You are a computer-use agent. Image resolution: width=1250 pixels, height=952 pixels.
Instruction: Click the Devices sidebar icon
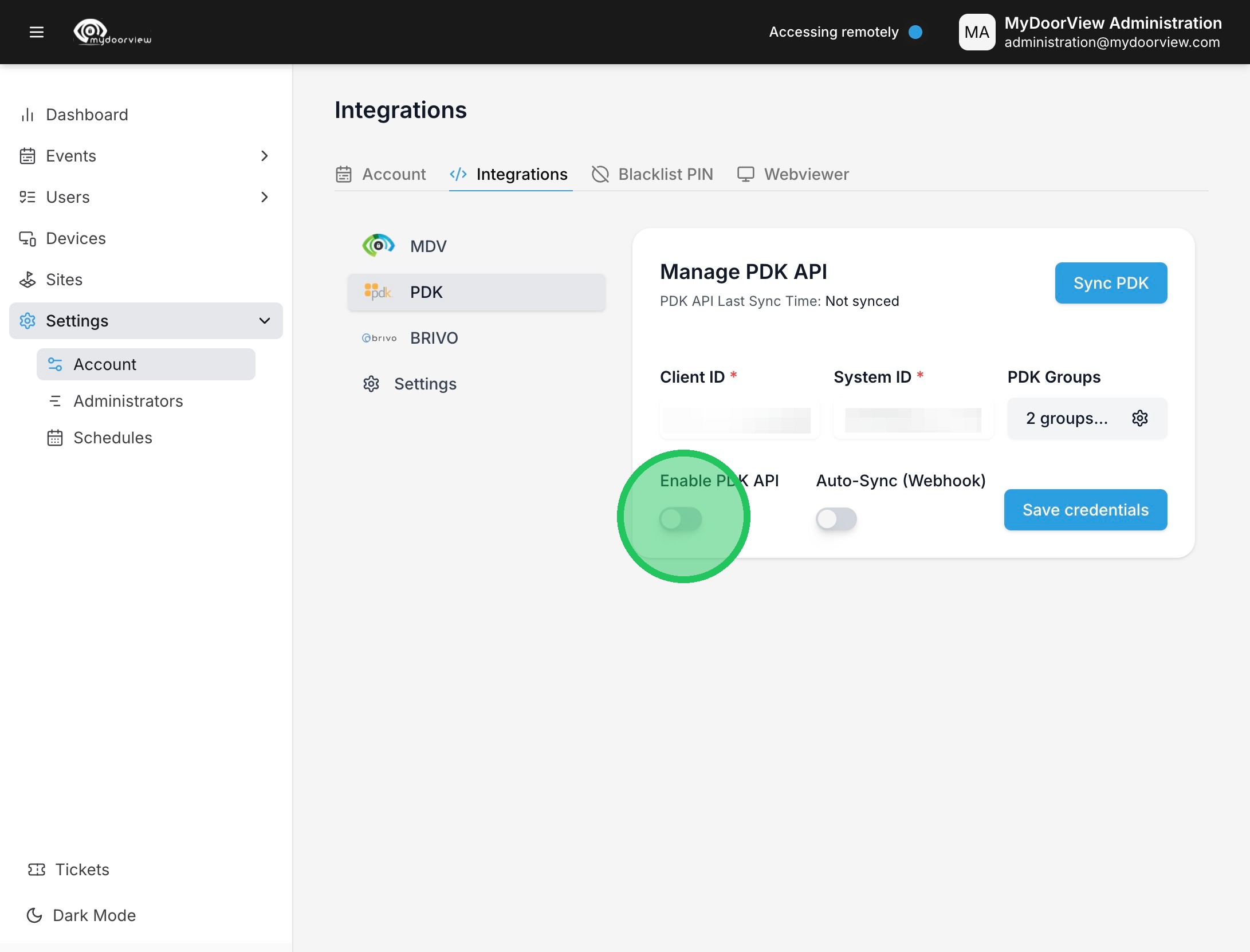[x=27, y=238]
